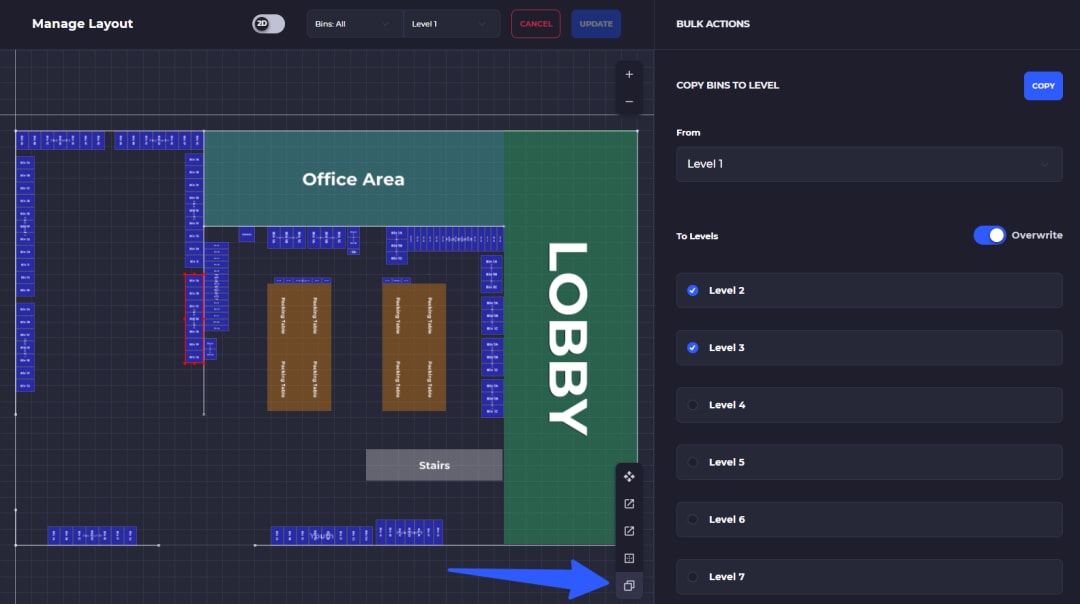This screenshot has width=1080, height=604.
Task: Click the BULK ACTIONS heading
Action: coord(713,23)
